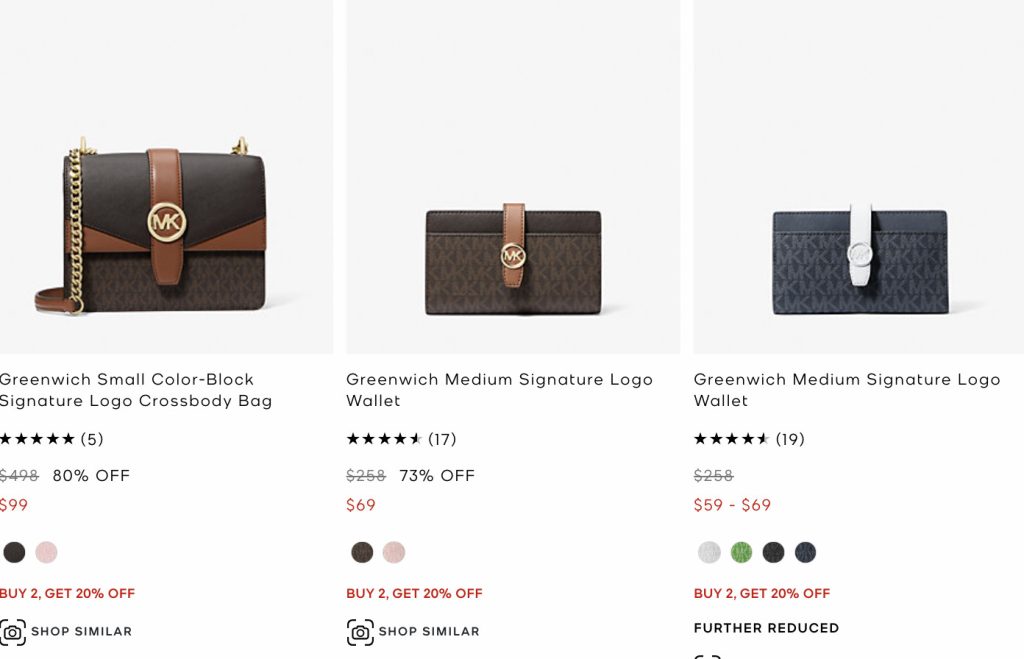Click the crossbody bag product image
1024x659 pixels.
[165, 230]
